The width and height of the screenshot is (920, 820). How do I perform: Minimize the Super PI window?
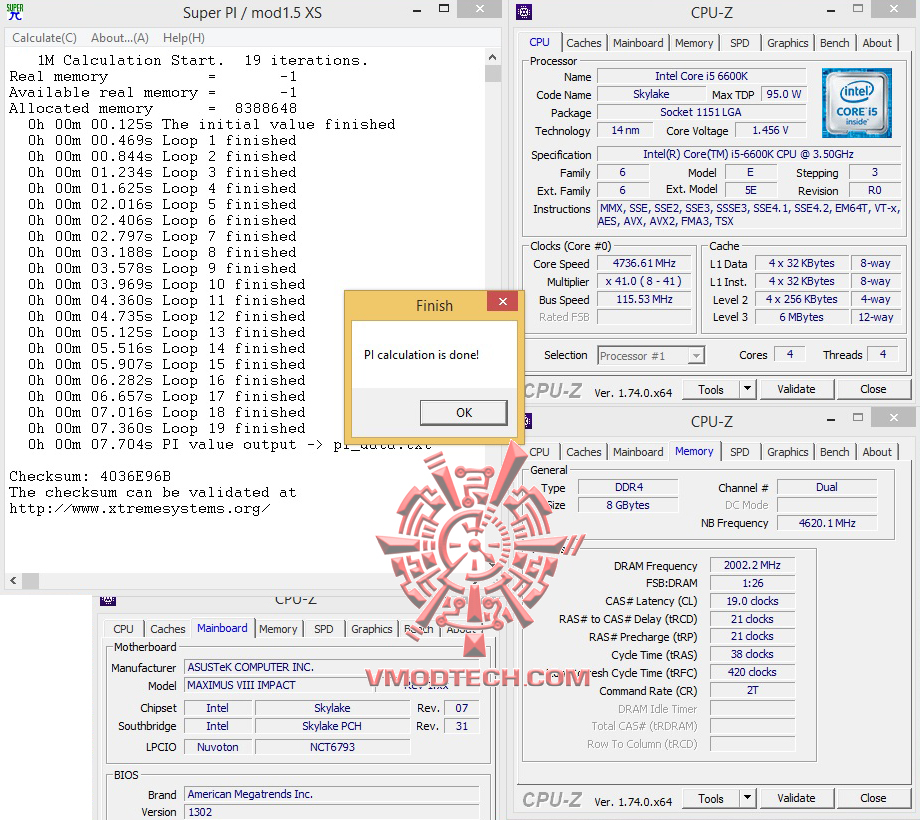point(417,11)
